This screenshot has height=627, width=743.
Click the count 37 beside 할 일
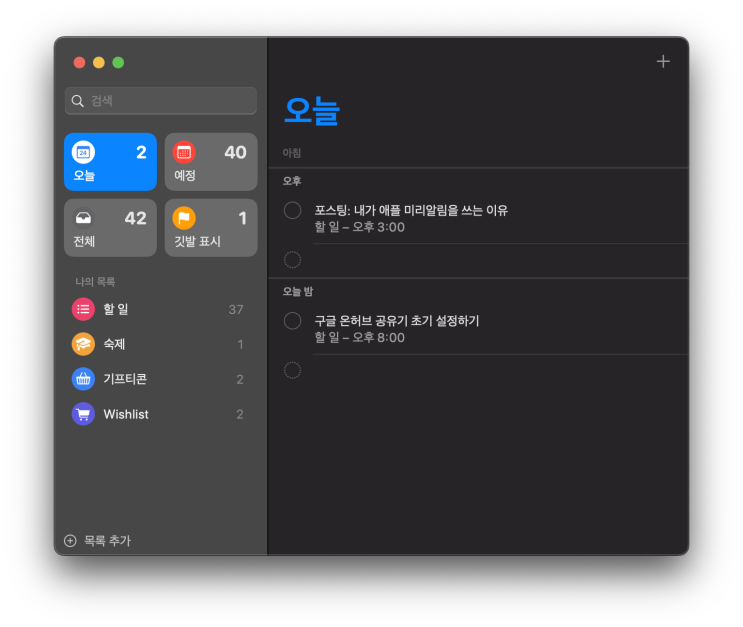(236, 309)
